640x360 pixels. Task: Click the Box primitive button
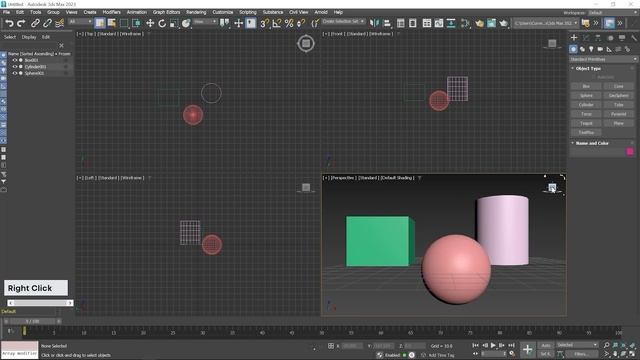(x=586, y=86)
